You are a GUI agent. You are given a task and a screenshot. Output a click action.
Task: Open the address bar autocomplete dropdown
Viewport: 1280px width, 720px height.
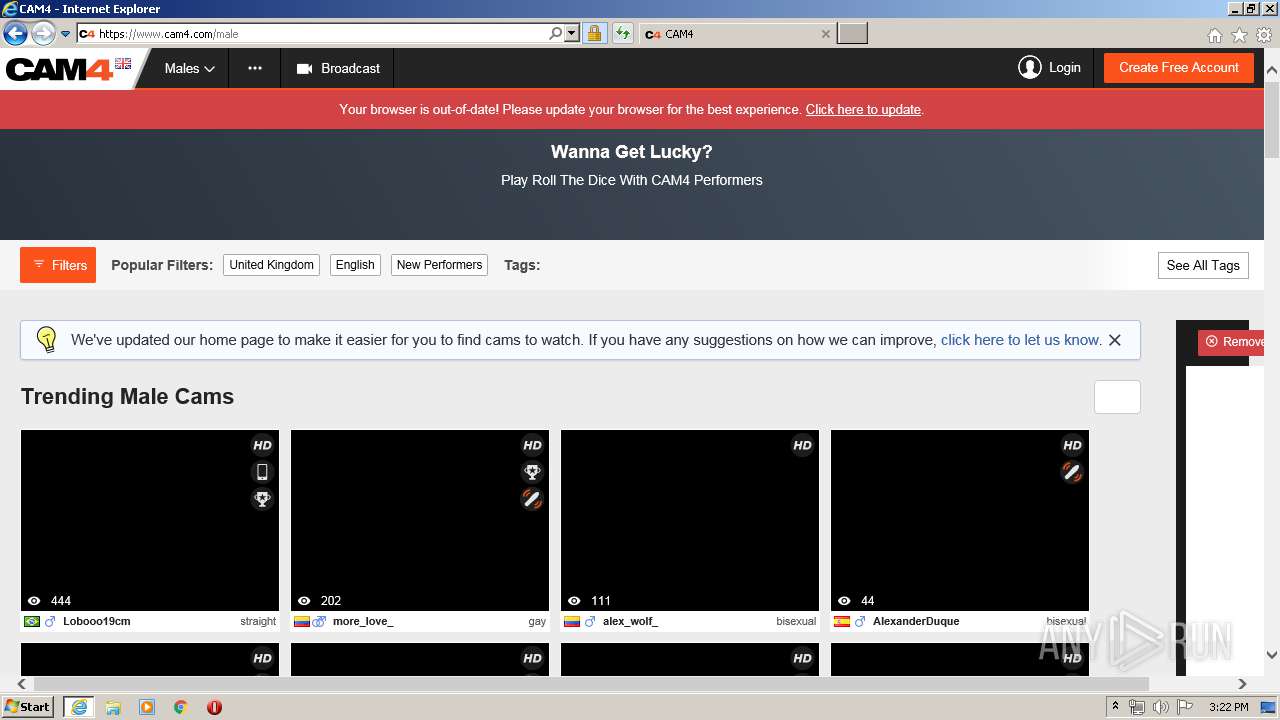(572, 34)
